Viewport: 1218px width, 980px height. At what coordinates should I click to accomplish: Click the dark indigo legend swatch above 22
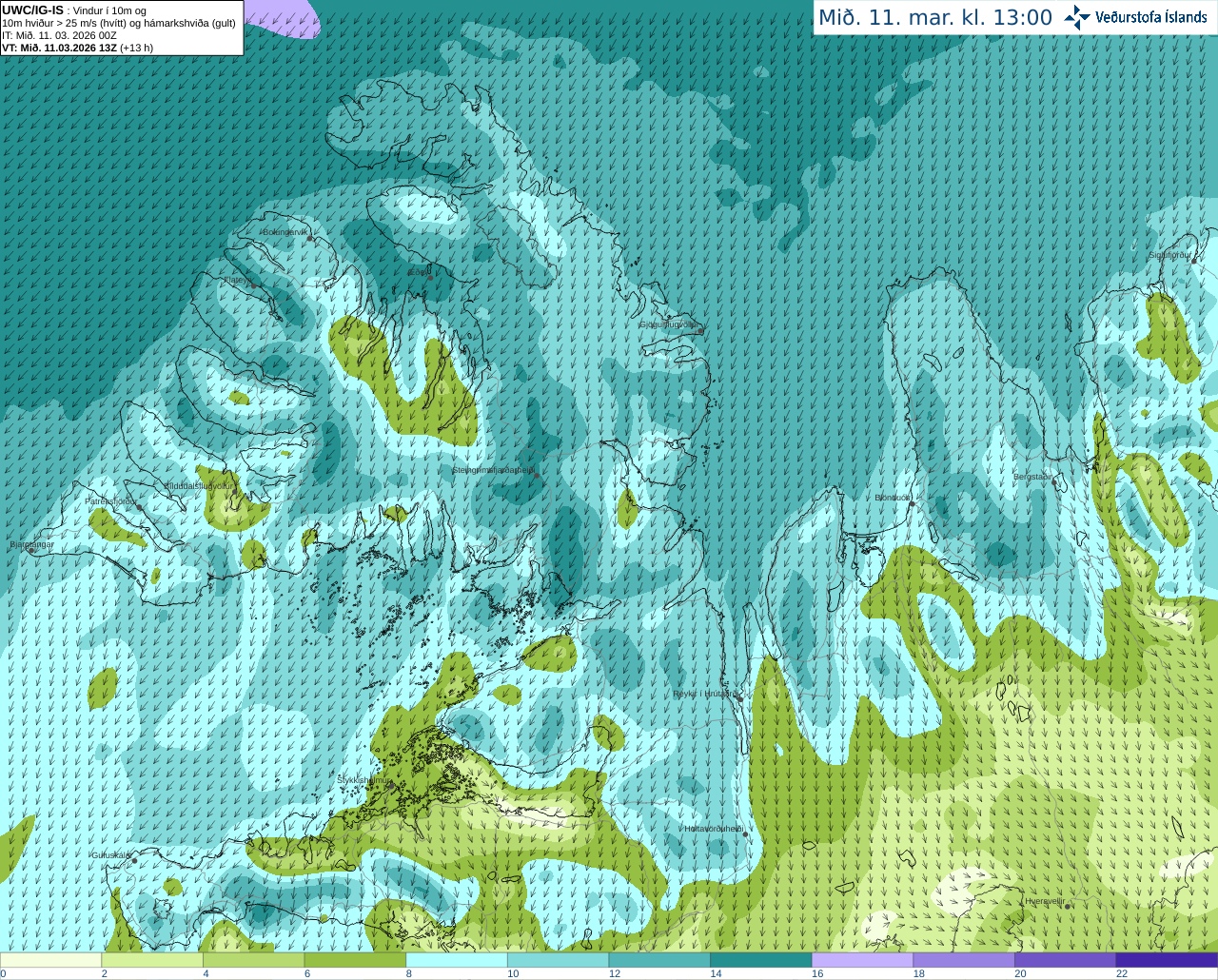click(x=1168, y=960)
